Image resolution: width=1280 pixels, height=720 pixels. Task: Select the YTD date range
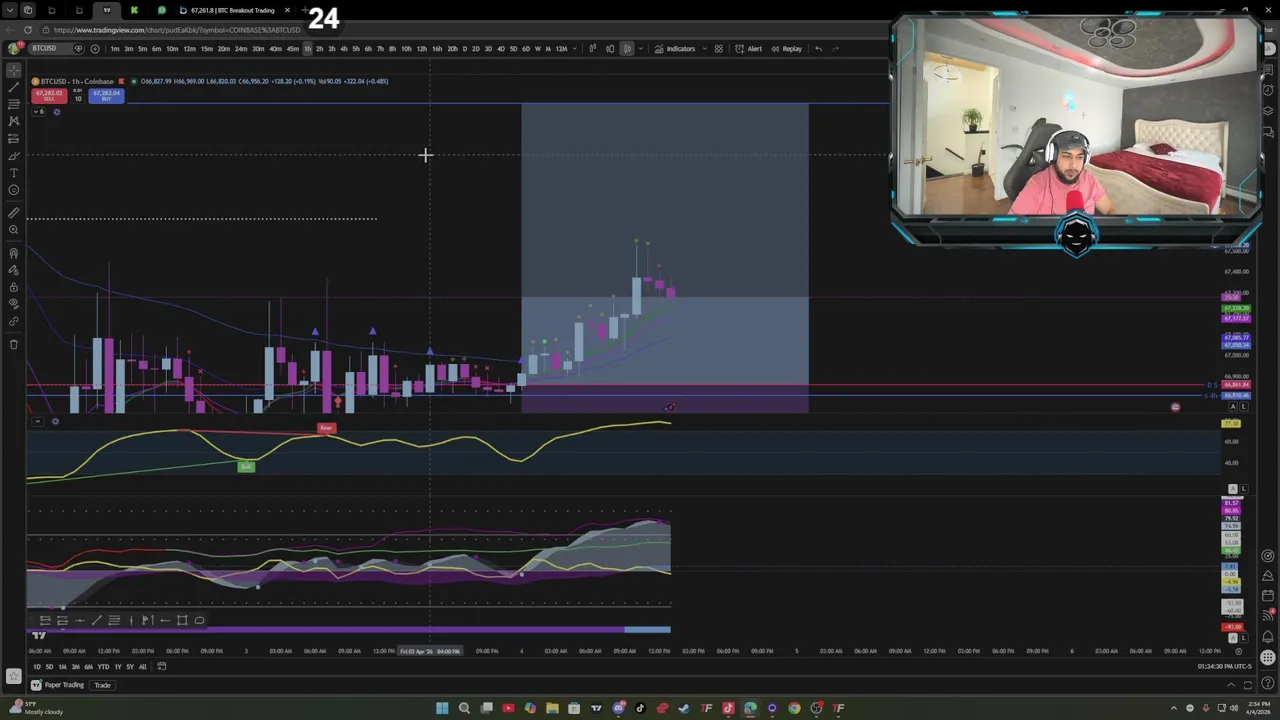click(x=103, y=667)
